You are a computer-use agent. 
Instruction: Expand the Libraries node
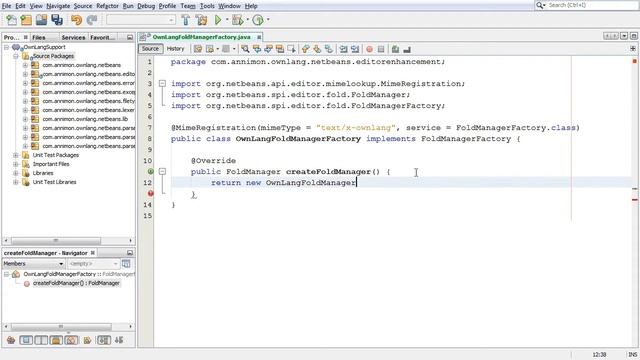pyautogui.click(x=16, y=173)
